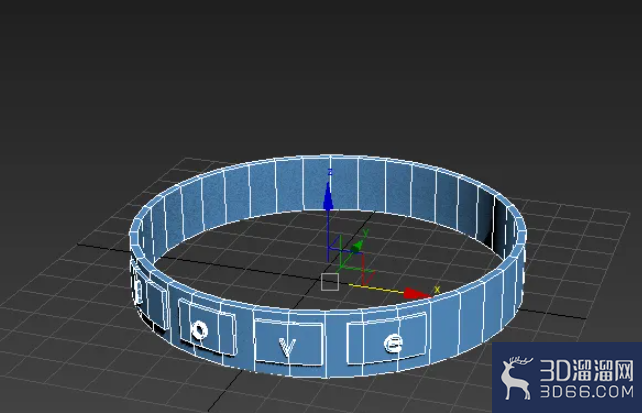Click the yellow X-axis line of the gizmo
642x413 pixels.
377,289
